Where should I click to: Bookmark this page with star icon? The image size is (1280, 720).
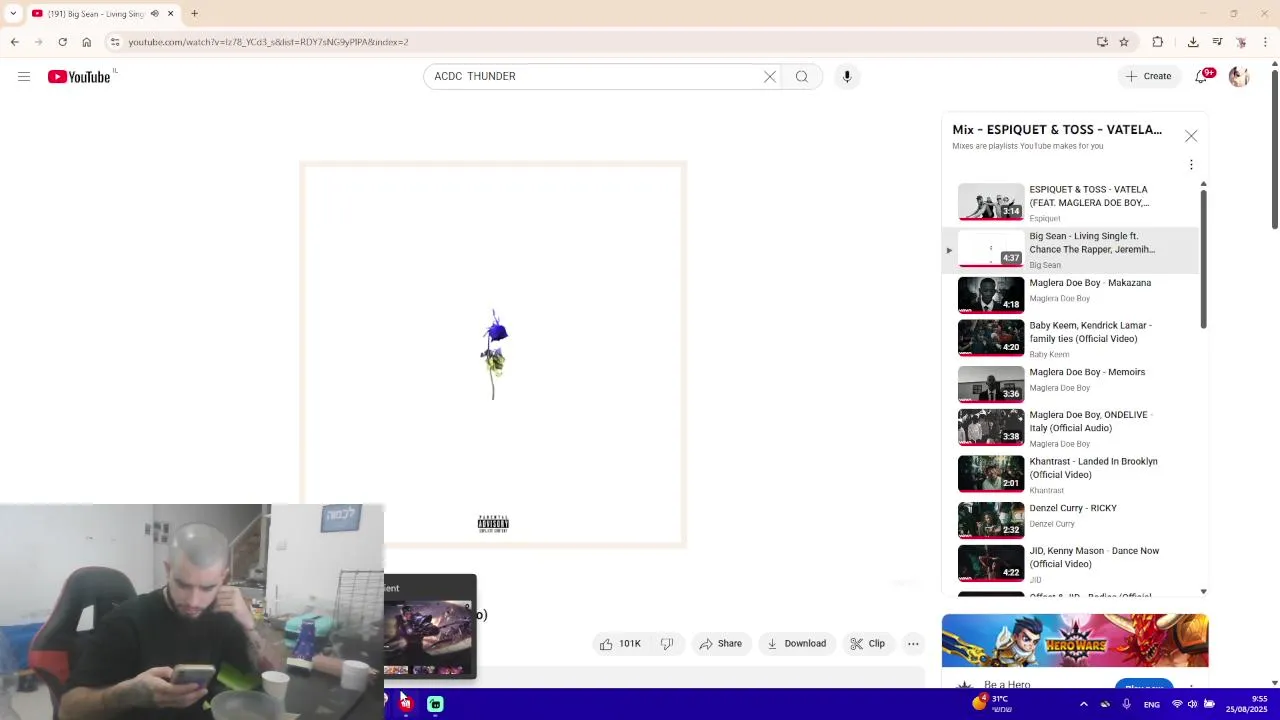1124,42
